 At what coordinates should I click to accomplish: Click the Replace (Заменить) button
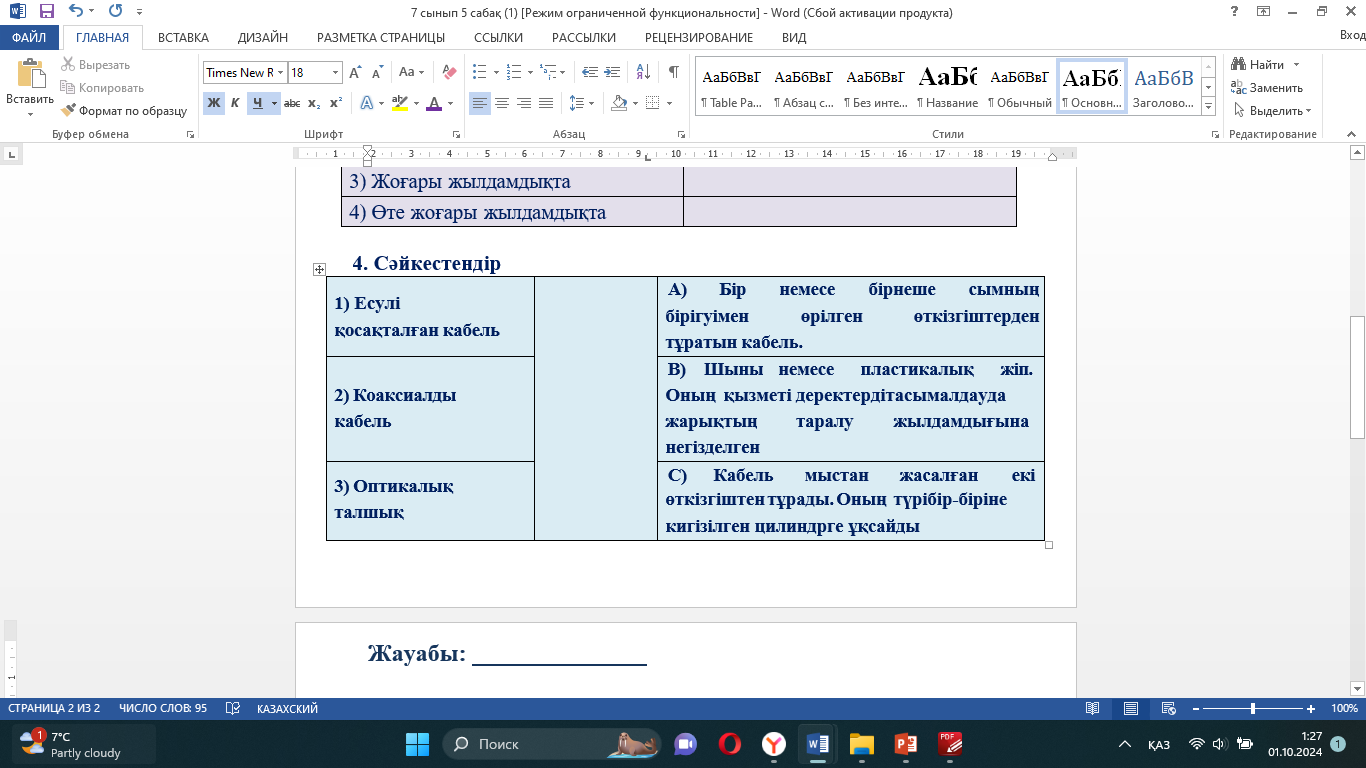click(1267, 88)
